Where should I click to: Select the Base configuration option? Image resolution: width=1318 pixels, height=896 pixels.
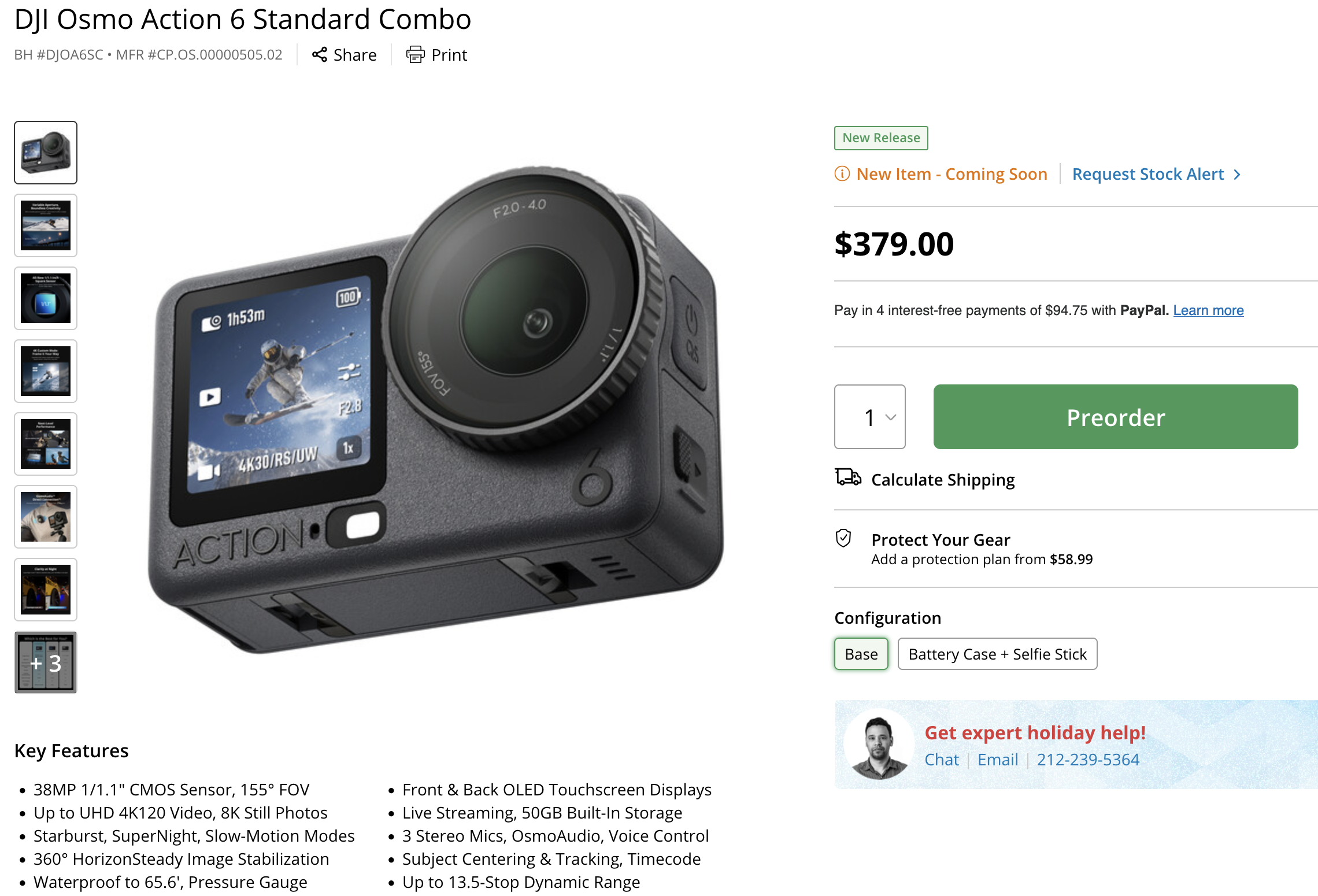[861, 654]
